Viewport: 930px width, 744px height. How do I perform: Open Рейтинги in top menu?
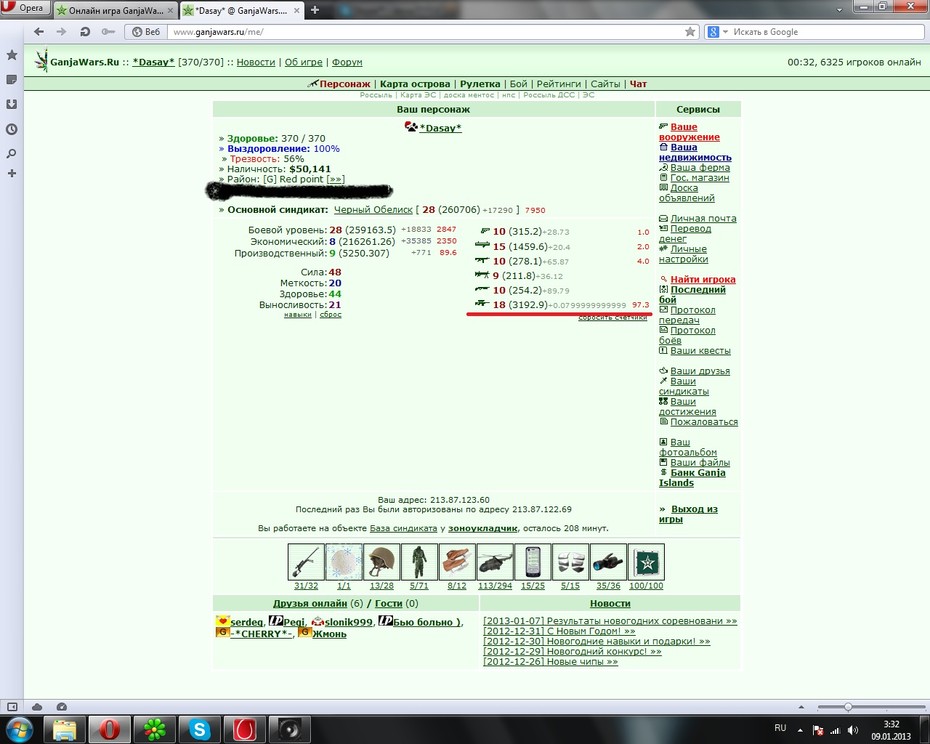pos(559,84)
